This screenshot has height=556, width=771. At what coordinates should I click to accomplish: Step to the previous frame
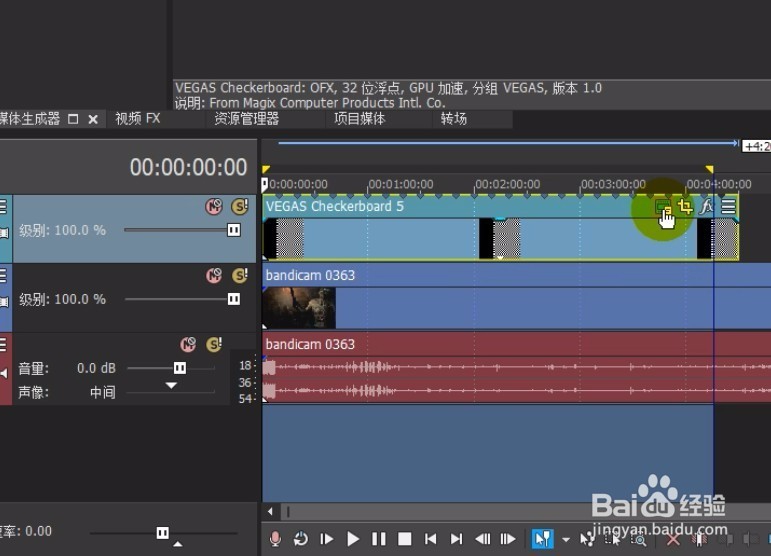[482, 539]
